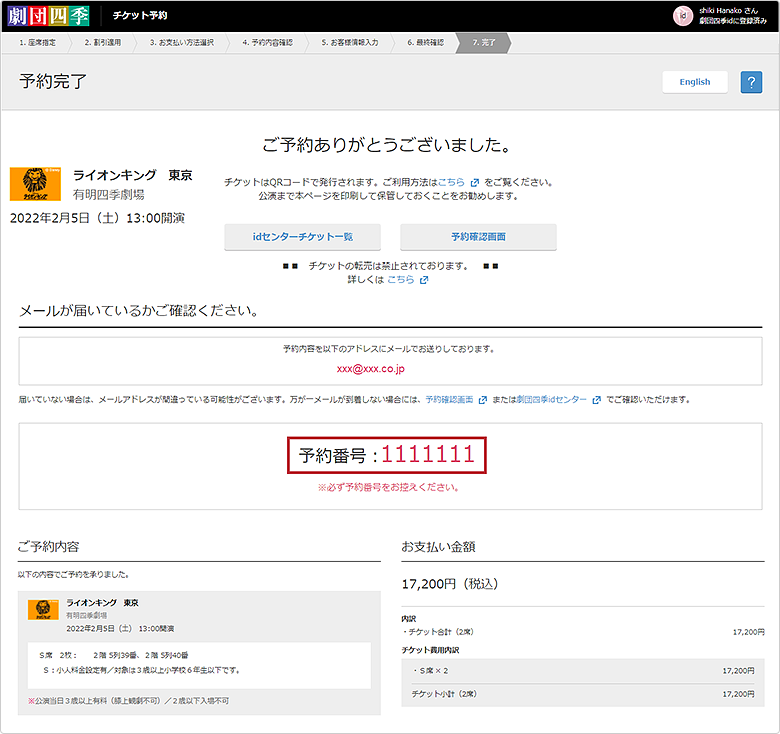780x734 pixels.
Task: Open idセンターチケット一覧 button
Action: [x=302, y=237]
